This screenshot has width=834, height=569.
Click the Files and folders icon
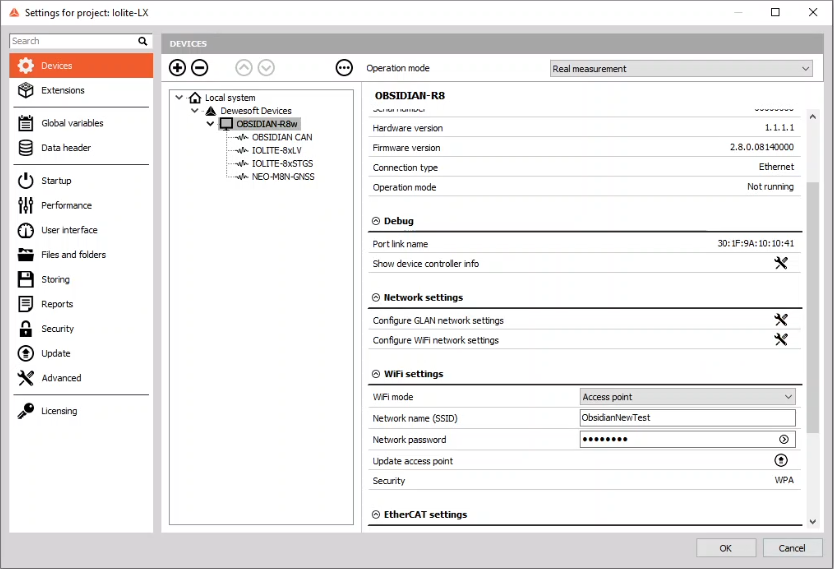pos(26,255)
